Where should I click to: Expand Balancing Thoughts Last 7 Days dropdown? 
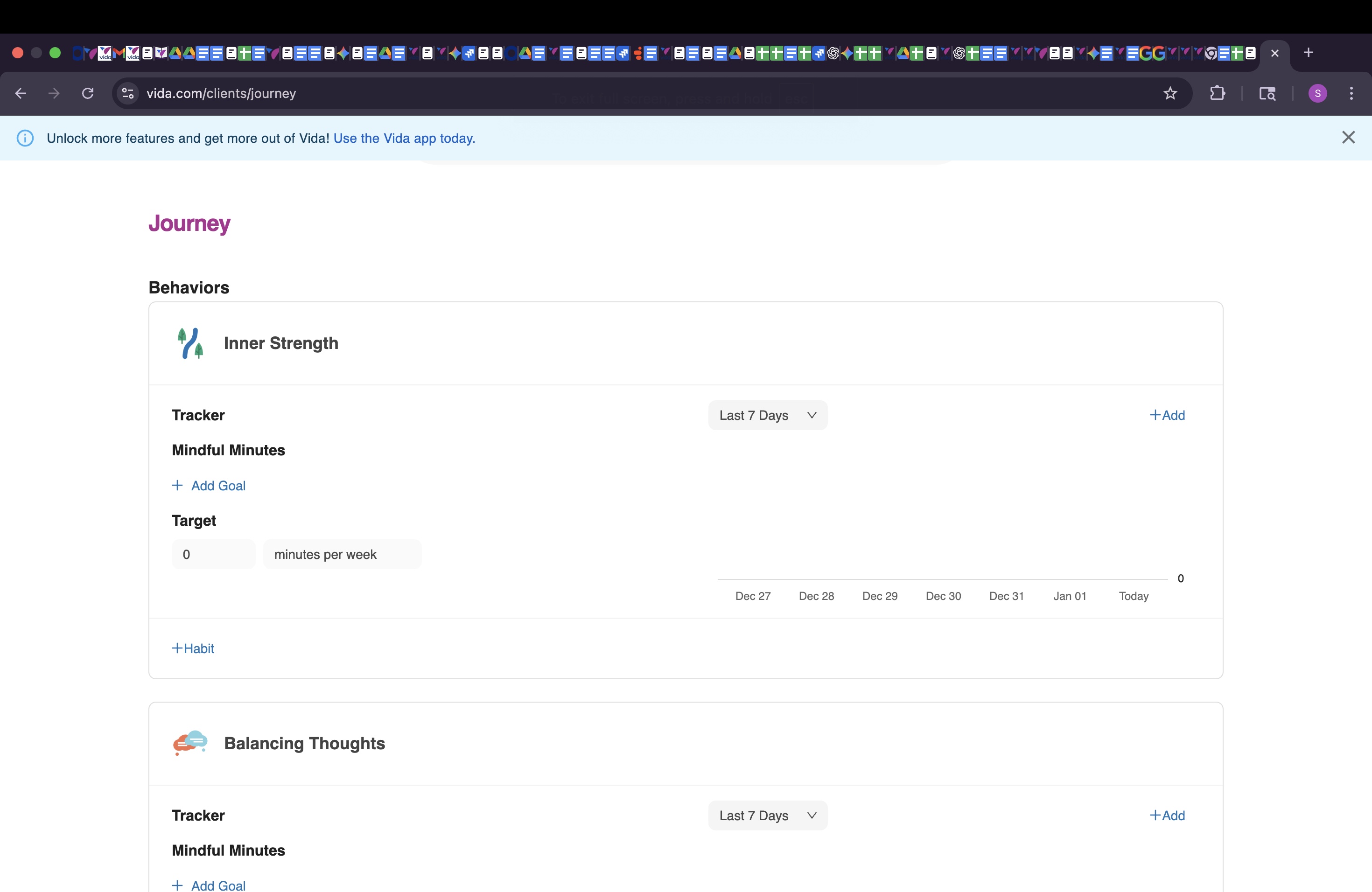coord(767,815)
